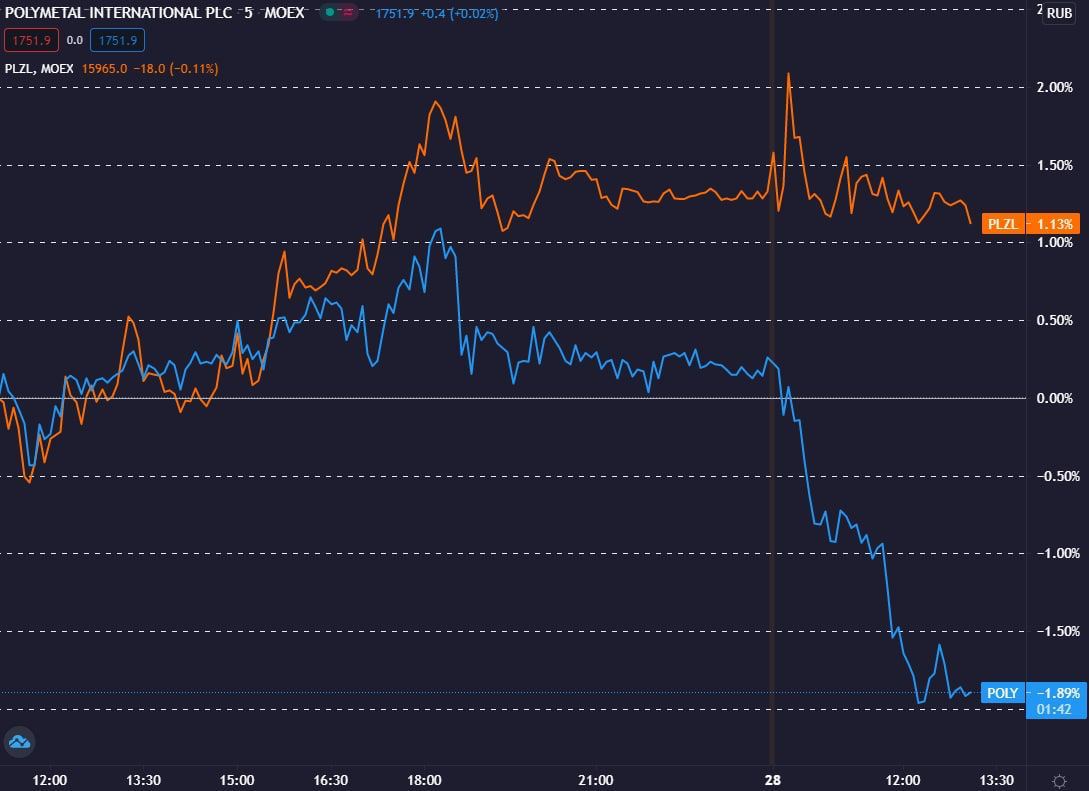This screenshot has height=791, width=1089.
Task: Click the 28 date marker on the time axis
Action: [772, 780]
